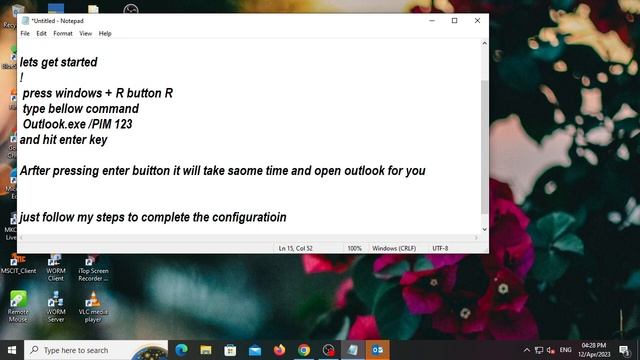
Task: Open the screen recorder taskbar icon
Action: pyautogui.click(x=328, y=350)
